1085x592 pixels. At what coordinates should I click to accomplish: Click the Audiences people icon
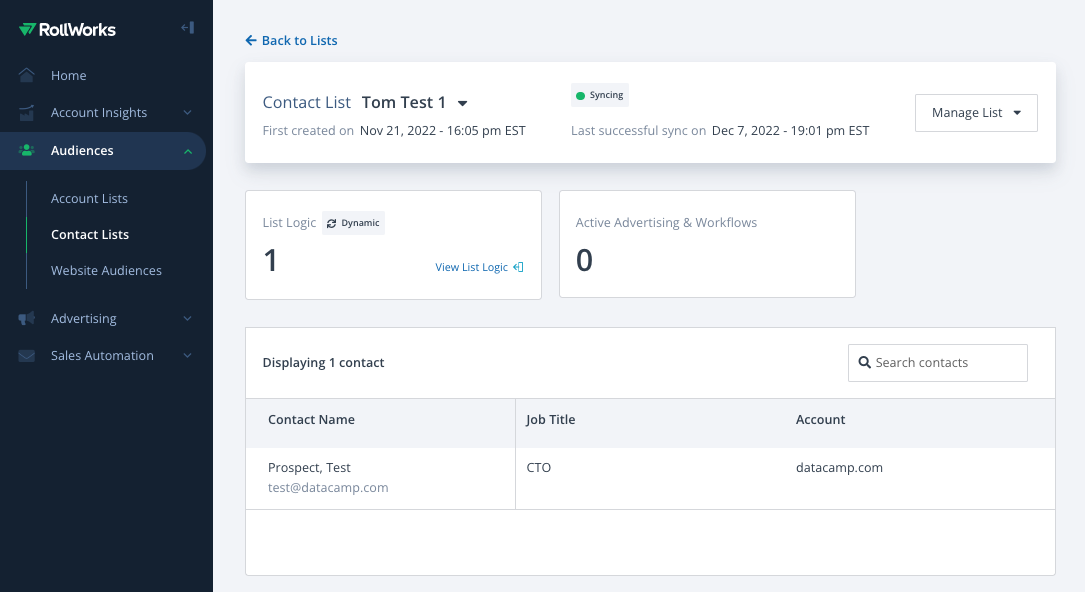pyautogui.click(x=26, y=150)
